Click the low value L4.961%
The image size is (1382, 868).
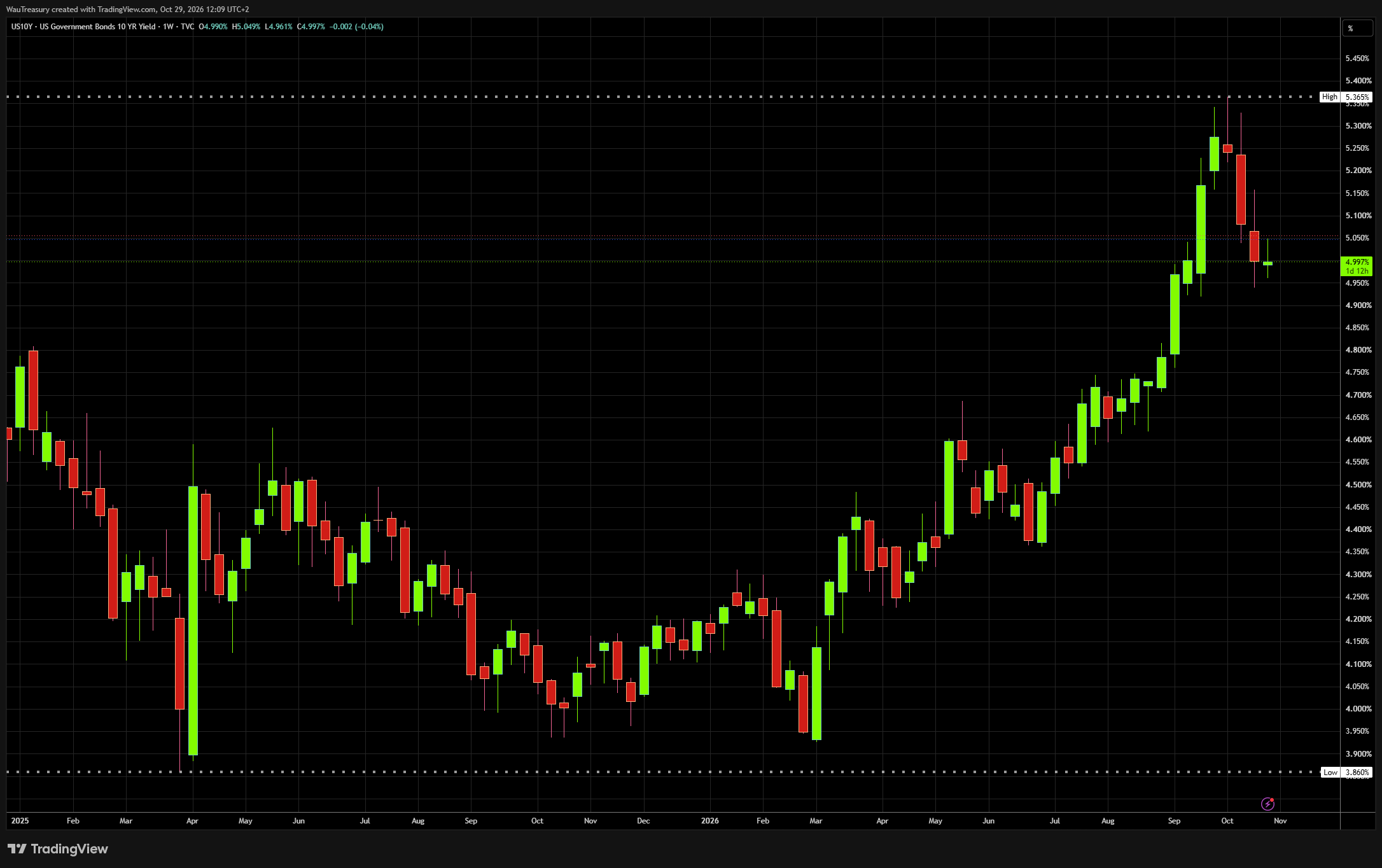pos(279,27)
